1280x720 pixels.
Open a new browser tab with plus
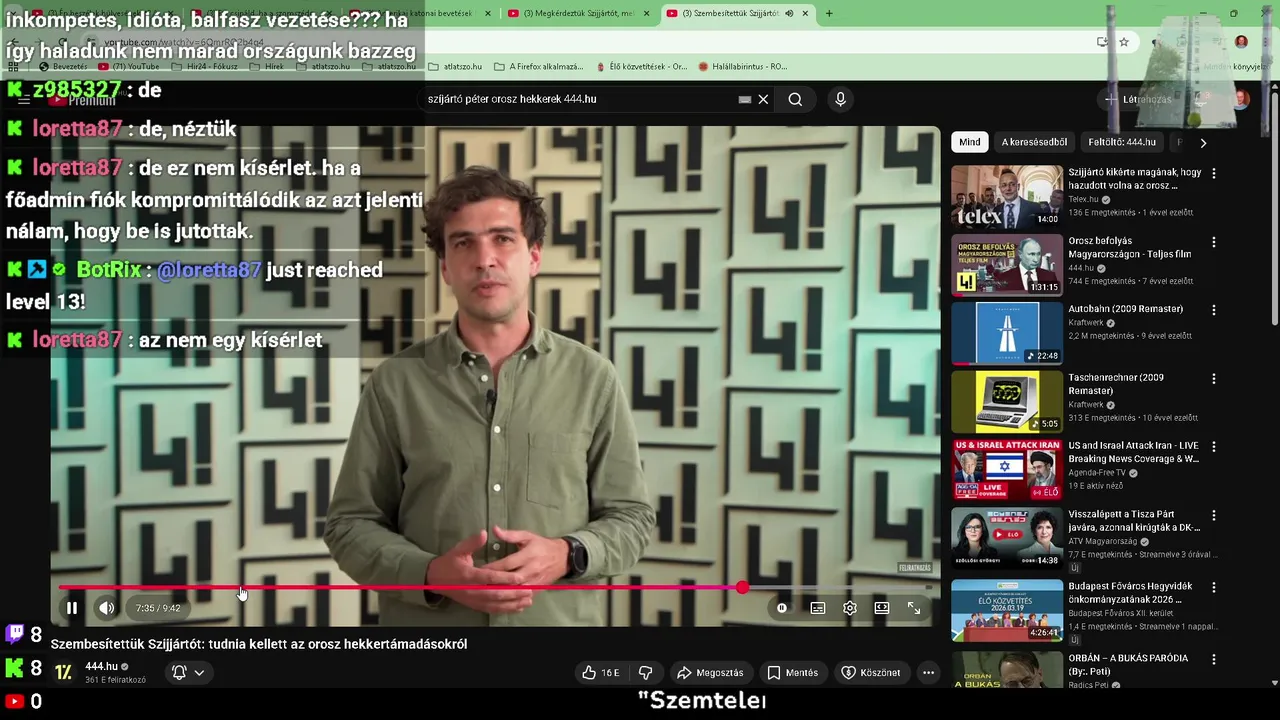(x=829, y=13)
